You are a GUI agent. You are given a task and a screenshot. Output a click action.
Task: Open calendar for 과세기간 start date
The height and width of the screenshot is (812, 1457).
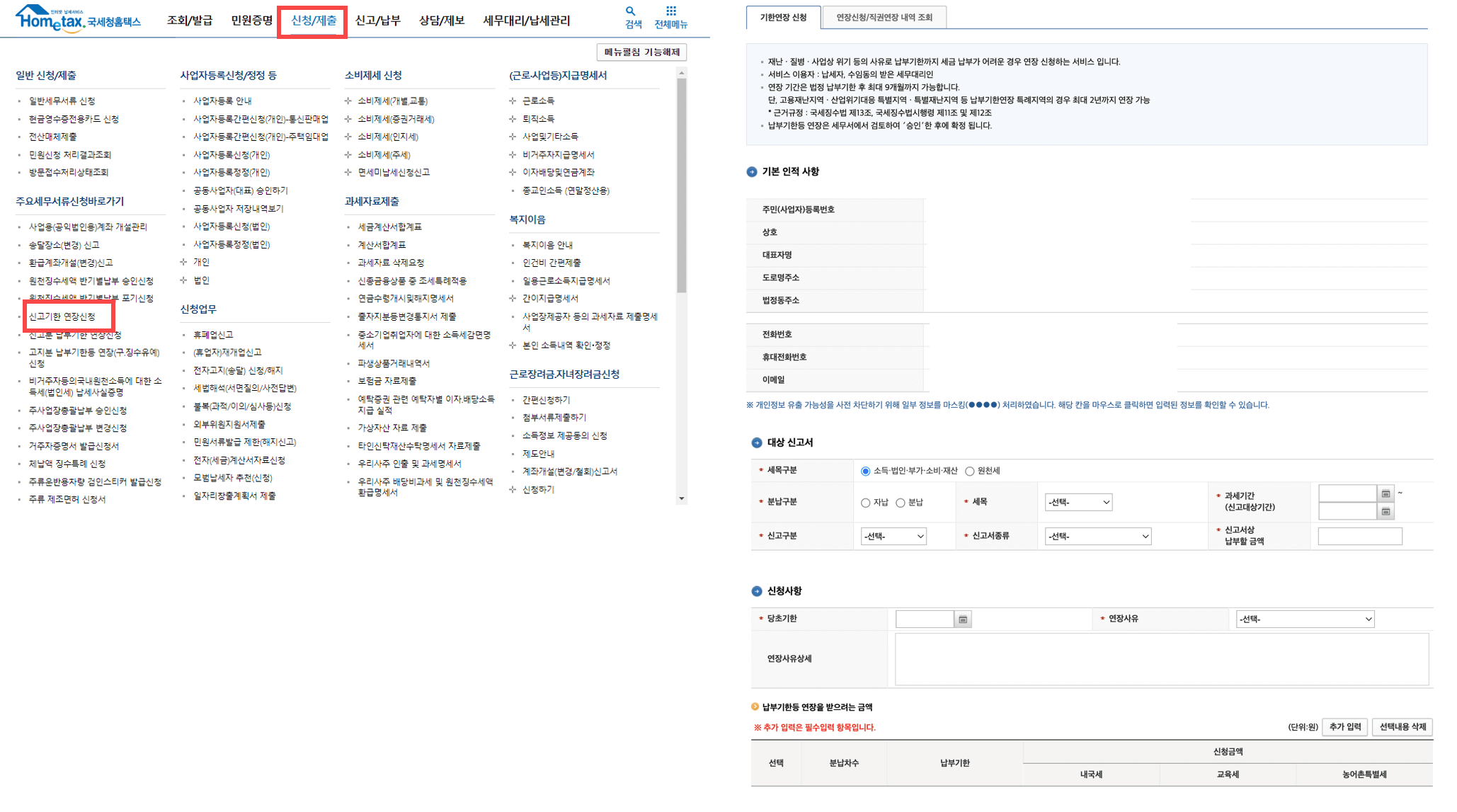point(1386,494)
